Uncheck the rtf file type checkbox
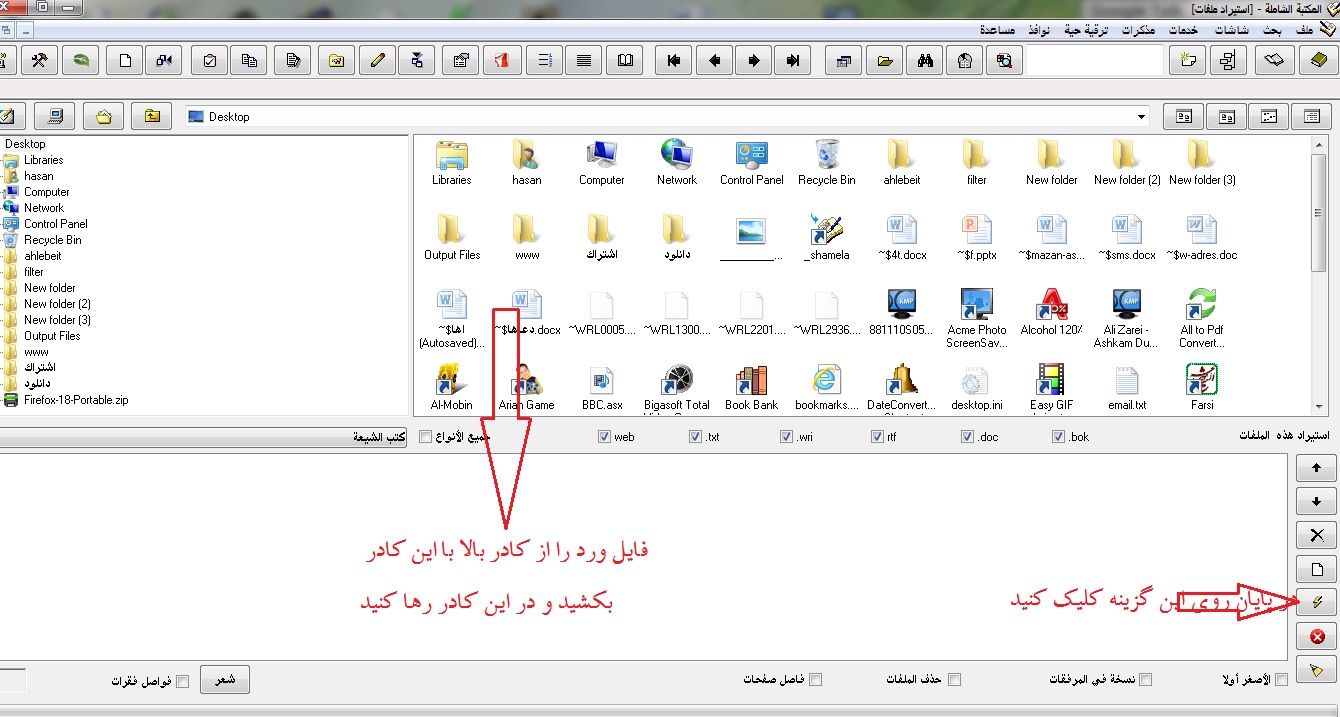The width and height of the screenshot is (1340, 717). tap(877, 437)
